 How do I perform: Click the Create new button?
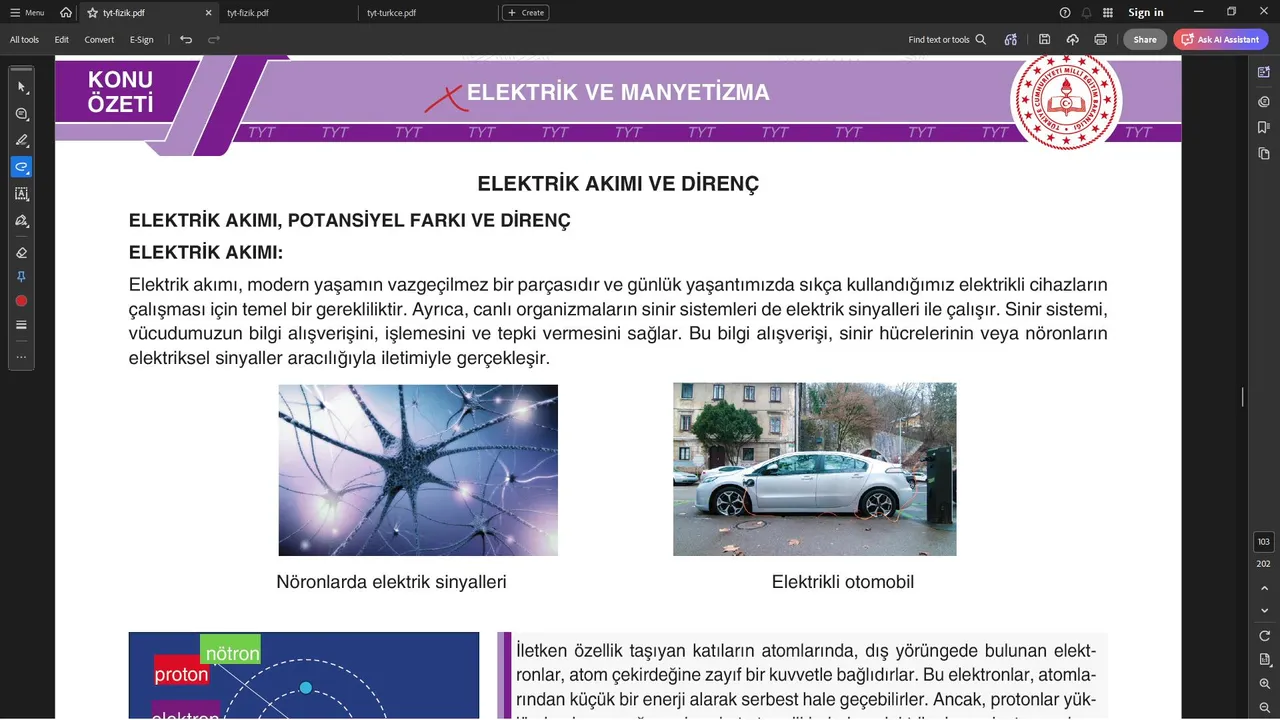(x=526, y=13)
